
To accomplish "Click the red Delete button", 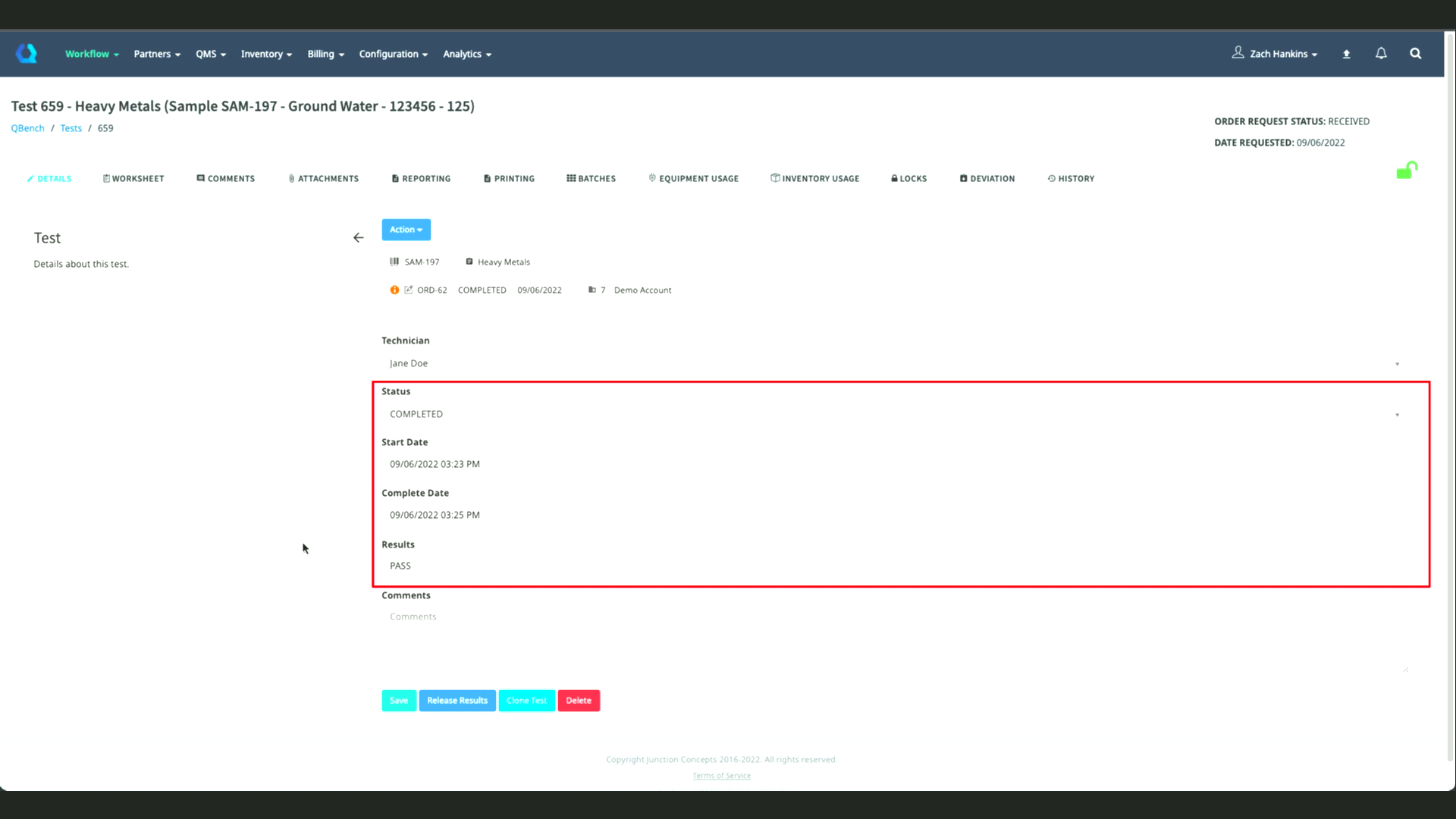I will pyautogui.click(x=579, y=701).
